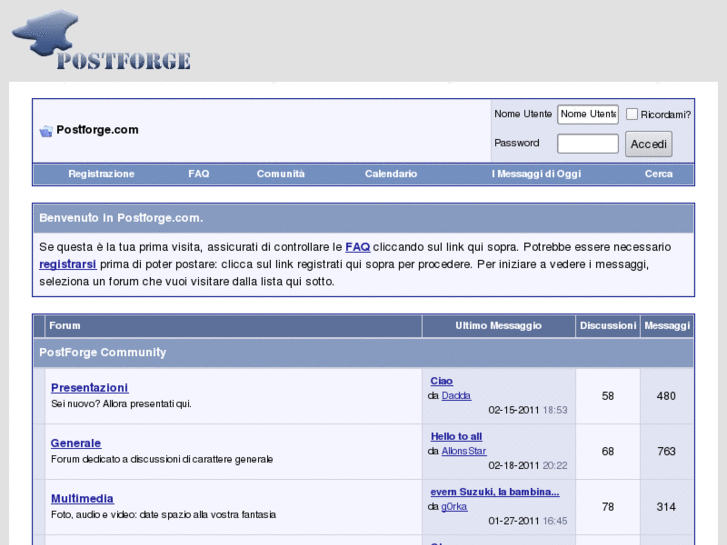Image resolution: width=727 pixels, height=545 pixels.
Task: Click the Discussioni column header
Action: click(608, 326)
